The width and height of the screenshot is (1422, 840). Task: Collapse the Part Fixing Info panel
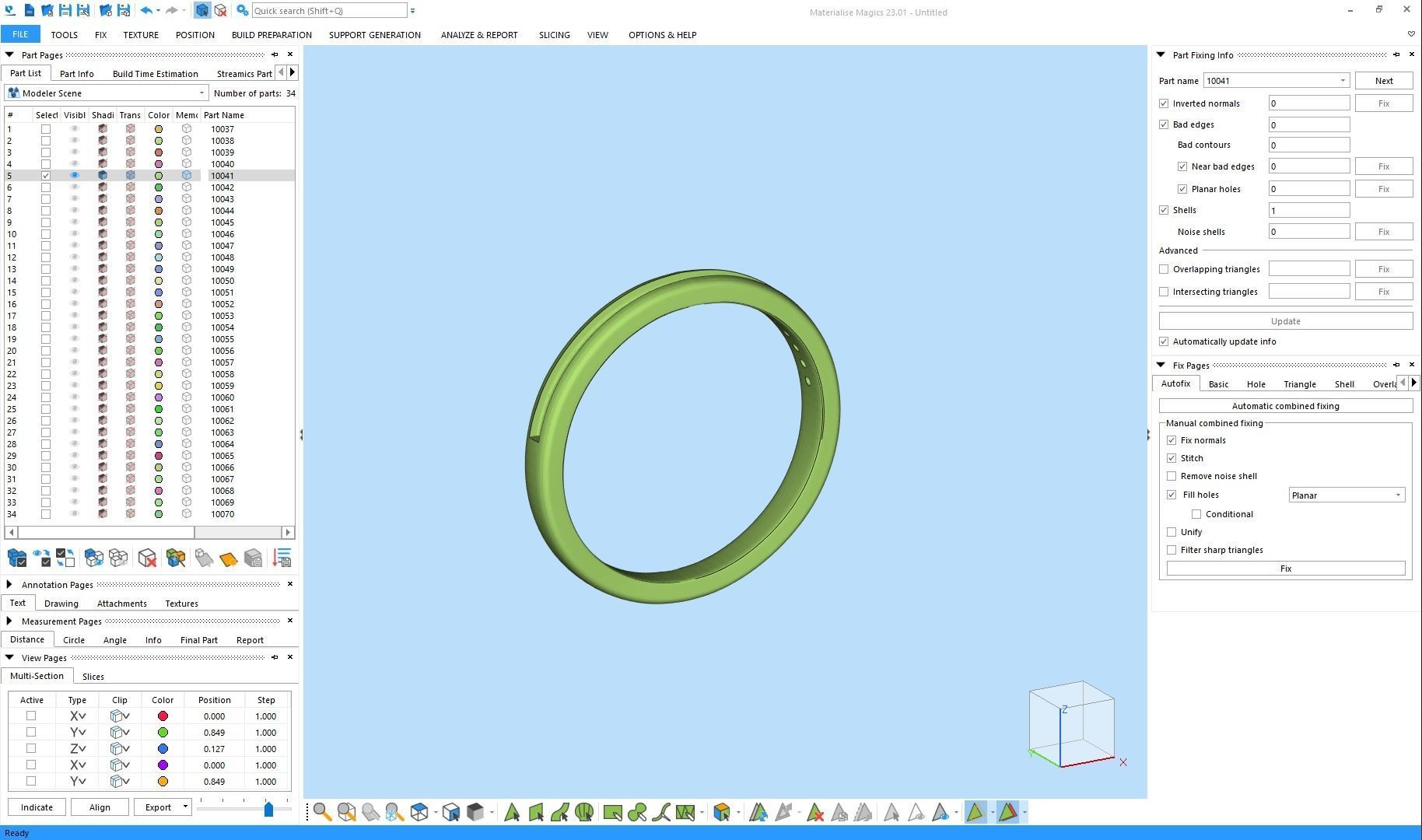(1161, 54)
